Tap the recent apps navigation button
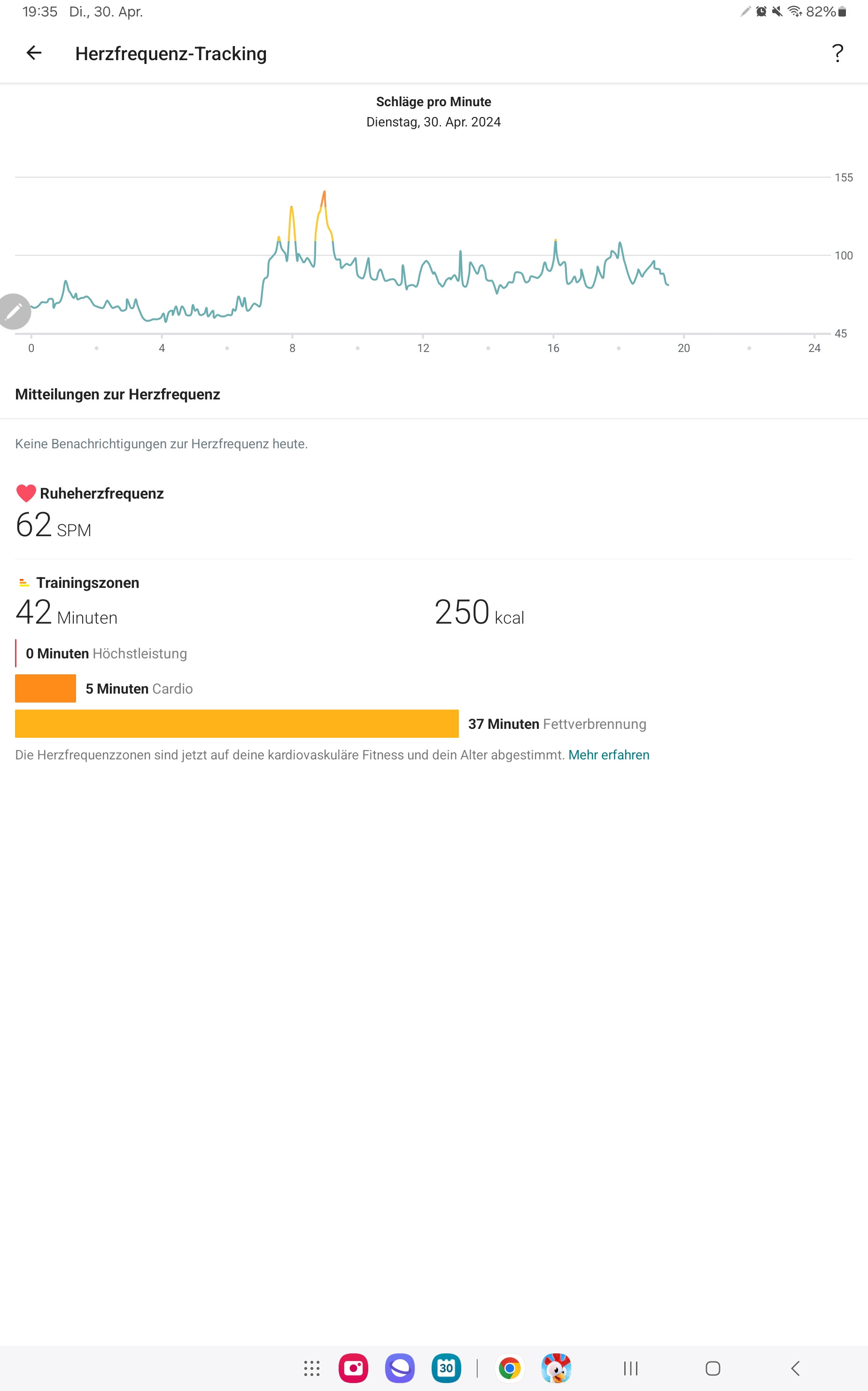Screen dimensions: 868x1391 (630, 1368)
